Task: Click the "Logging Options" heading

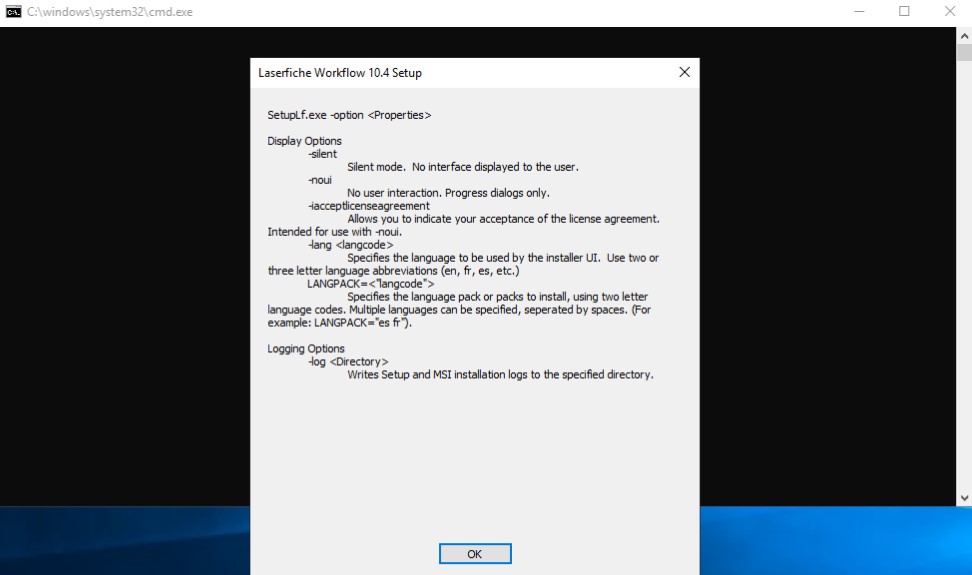Action: (x=306, y=349)
